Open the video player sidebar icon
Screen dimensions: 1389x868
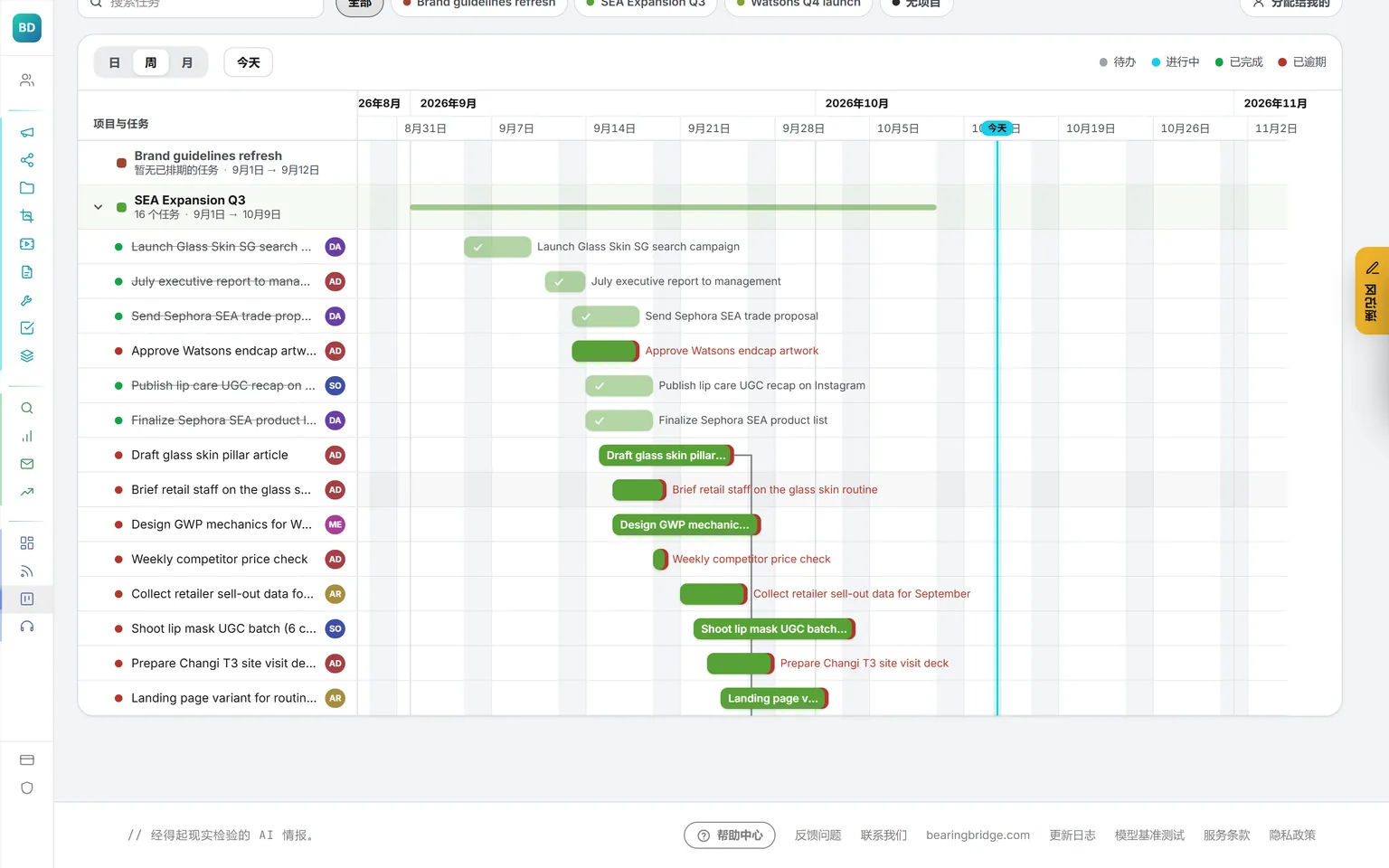(x=27, y=244)
